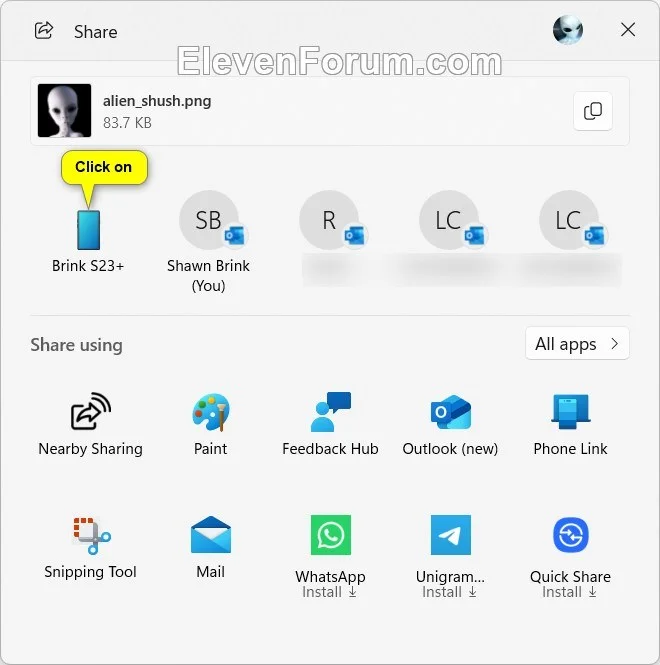Screen dimensions: 660x665
Task: Click the copy file button
Action: [x=593, y=111]
